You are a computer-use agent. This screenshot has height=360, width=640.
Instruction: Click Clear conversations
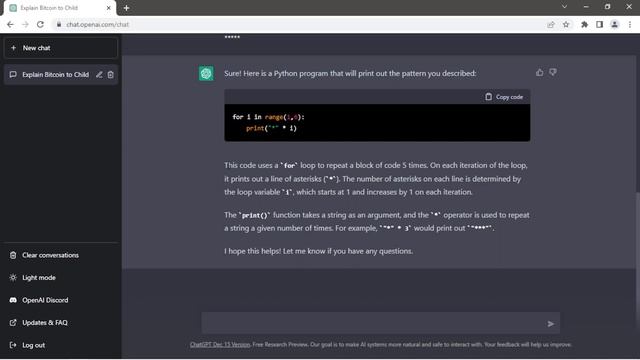coord(60,255)
